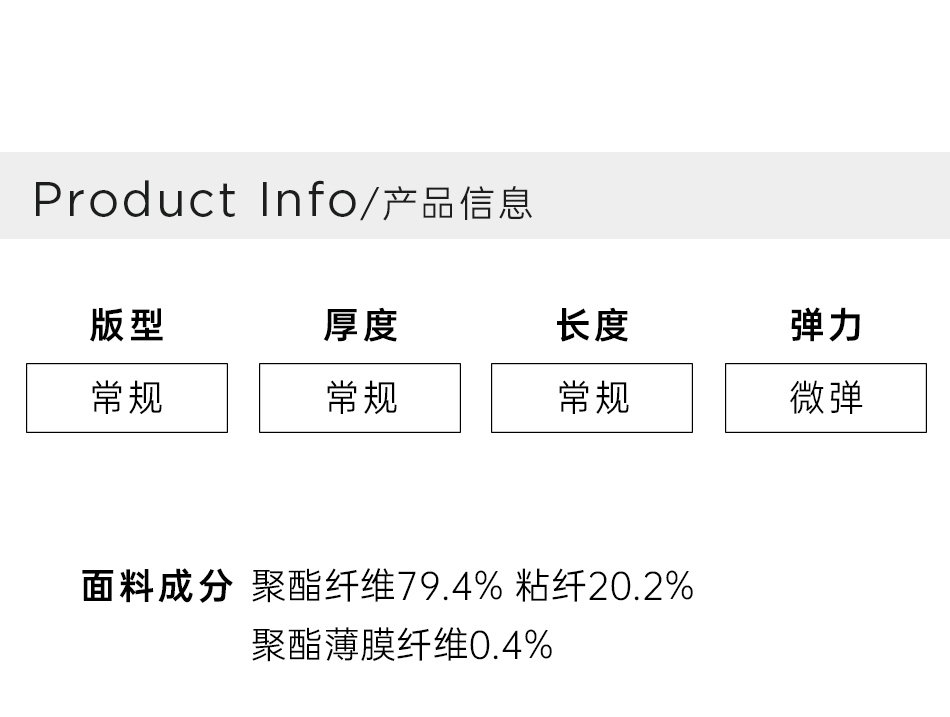Click the 弹力 attribute label
950x717 pixels.
click(826, 325)
